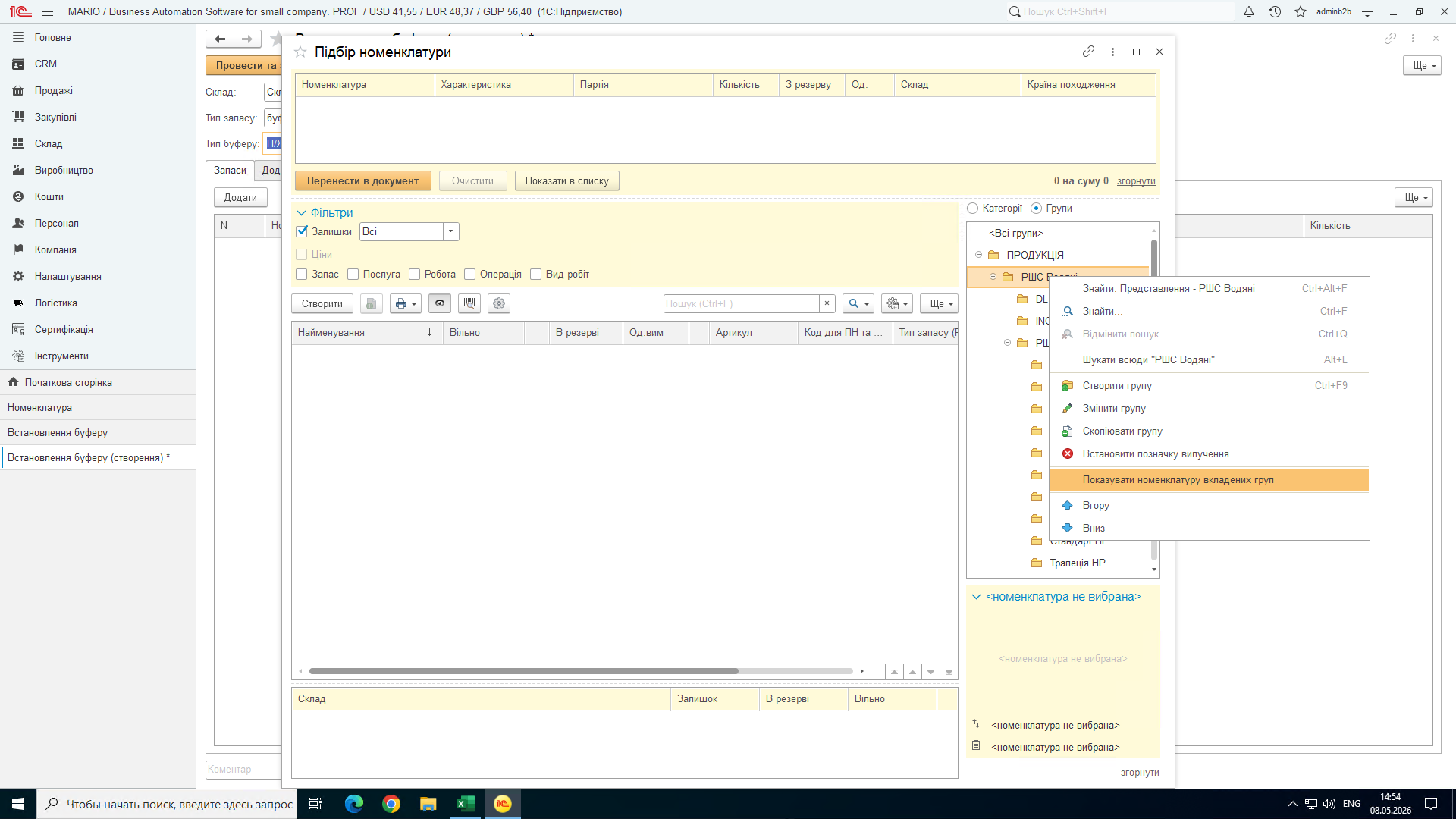Image resolution: width=1456 pixels, height=819 pixels.
Task: Open Microsoft Edge from the taskbar
Action: click(354, 804)
